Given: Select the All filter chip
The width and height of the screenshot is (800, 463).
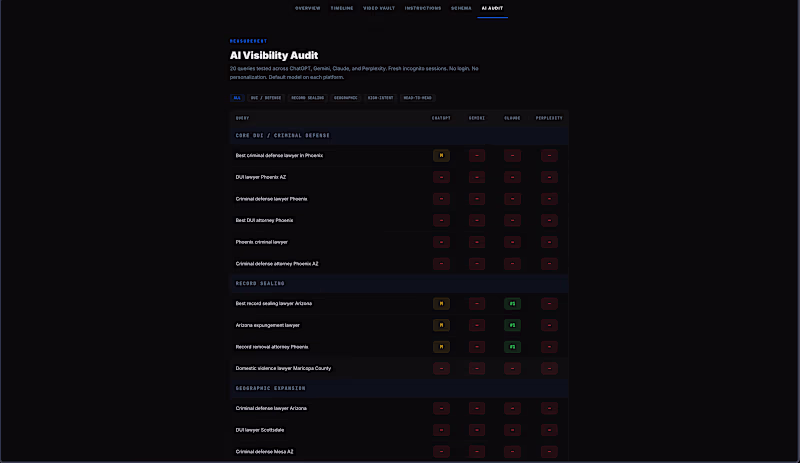Looking at the screenshot, I should pyautogui.click(x=237, y=98).
